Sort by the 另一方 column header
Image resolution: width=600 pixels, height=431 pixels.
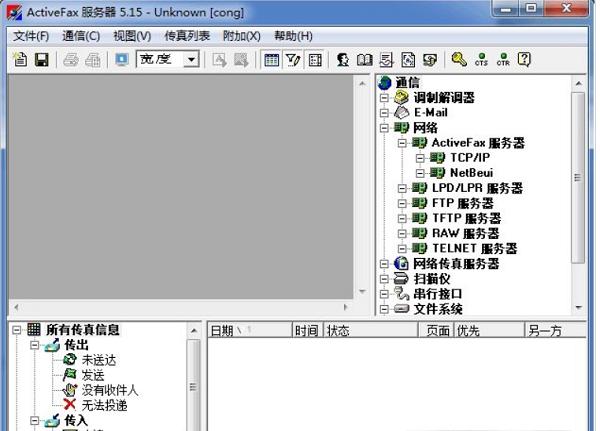(555, 330)
